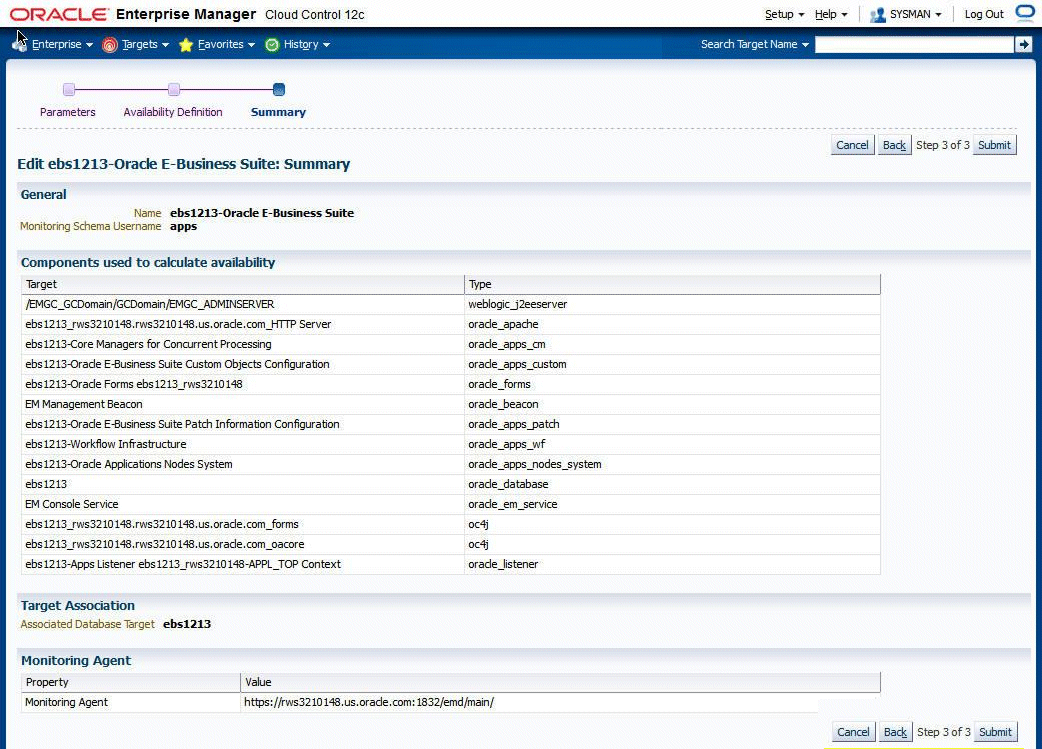Click the top Cancel button
The width and height of the screenshot is (1042, 749).
point(853,145)
